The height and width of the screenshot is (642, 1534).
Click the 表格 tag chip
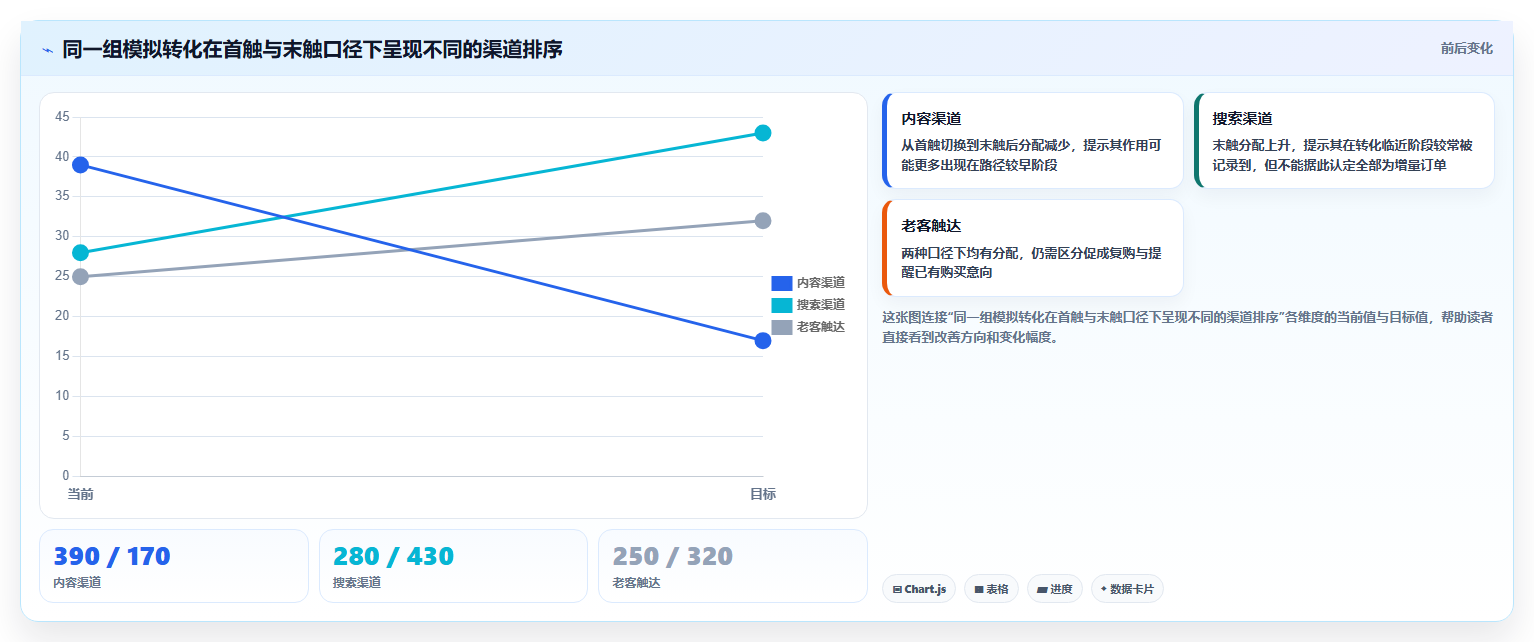[x=991, y=589]
